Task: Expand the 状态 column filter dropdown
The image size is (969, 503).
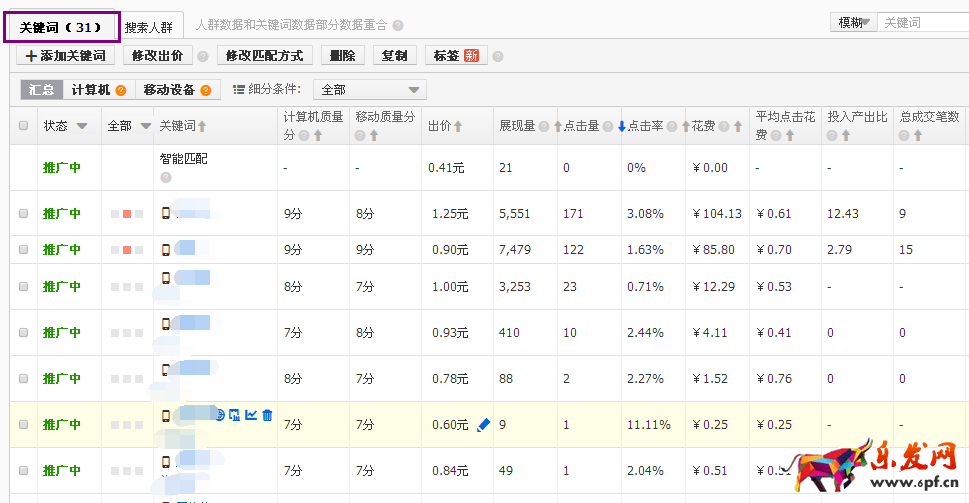Action: pyautogui.click(x=82, y=127)
